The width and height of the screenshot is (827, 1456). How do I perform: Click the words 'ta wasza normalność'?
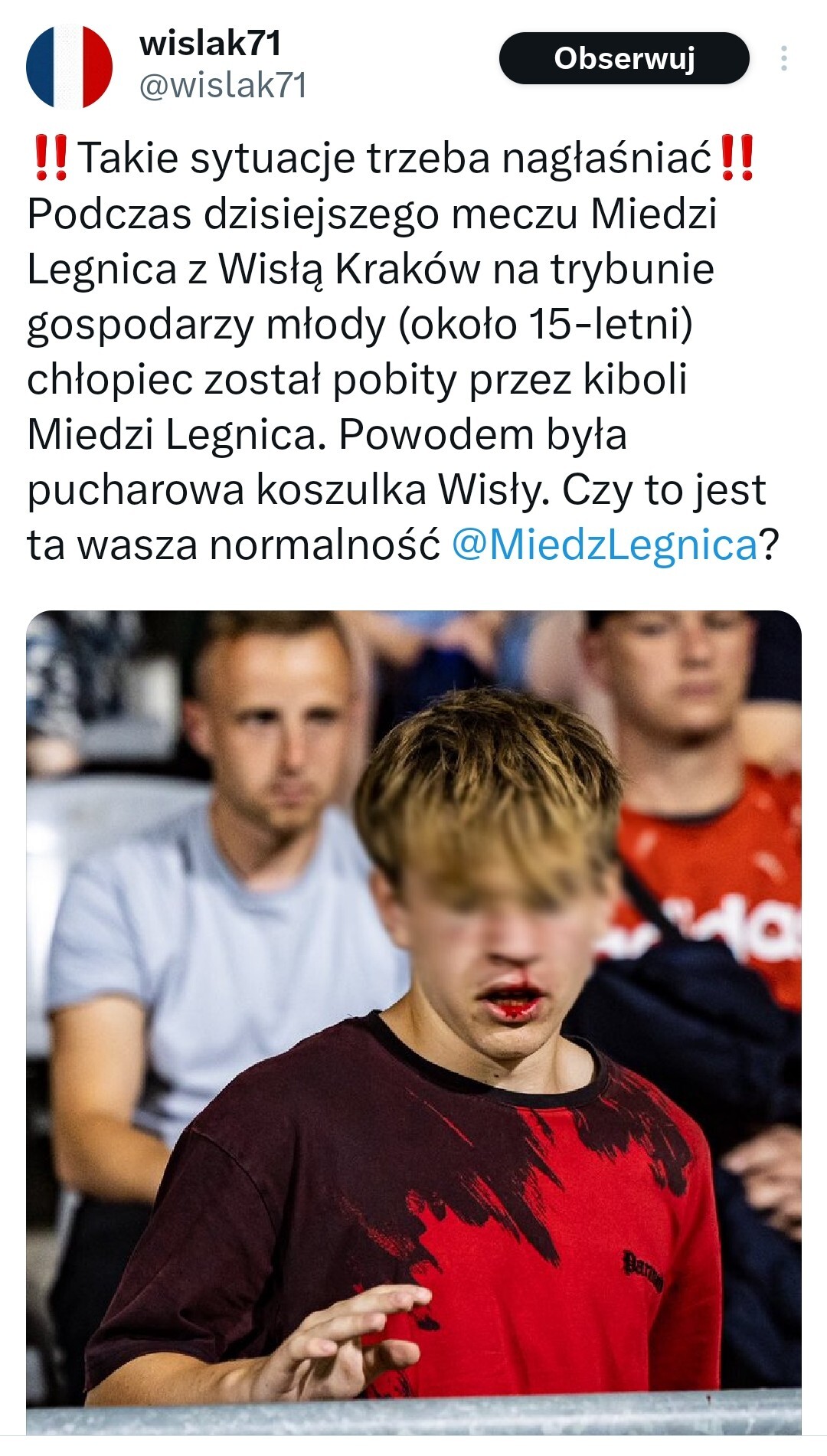[234, 545]
